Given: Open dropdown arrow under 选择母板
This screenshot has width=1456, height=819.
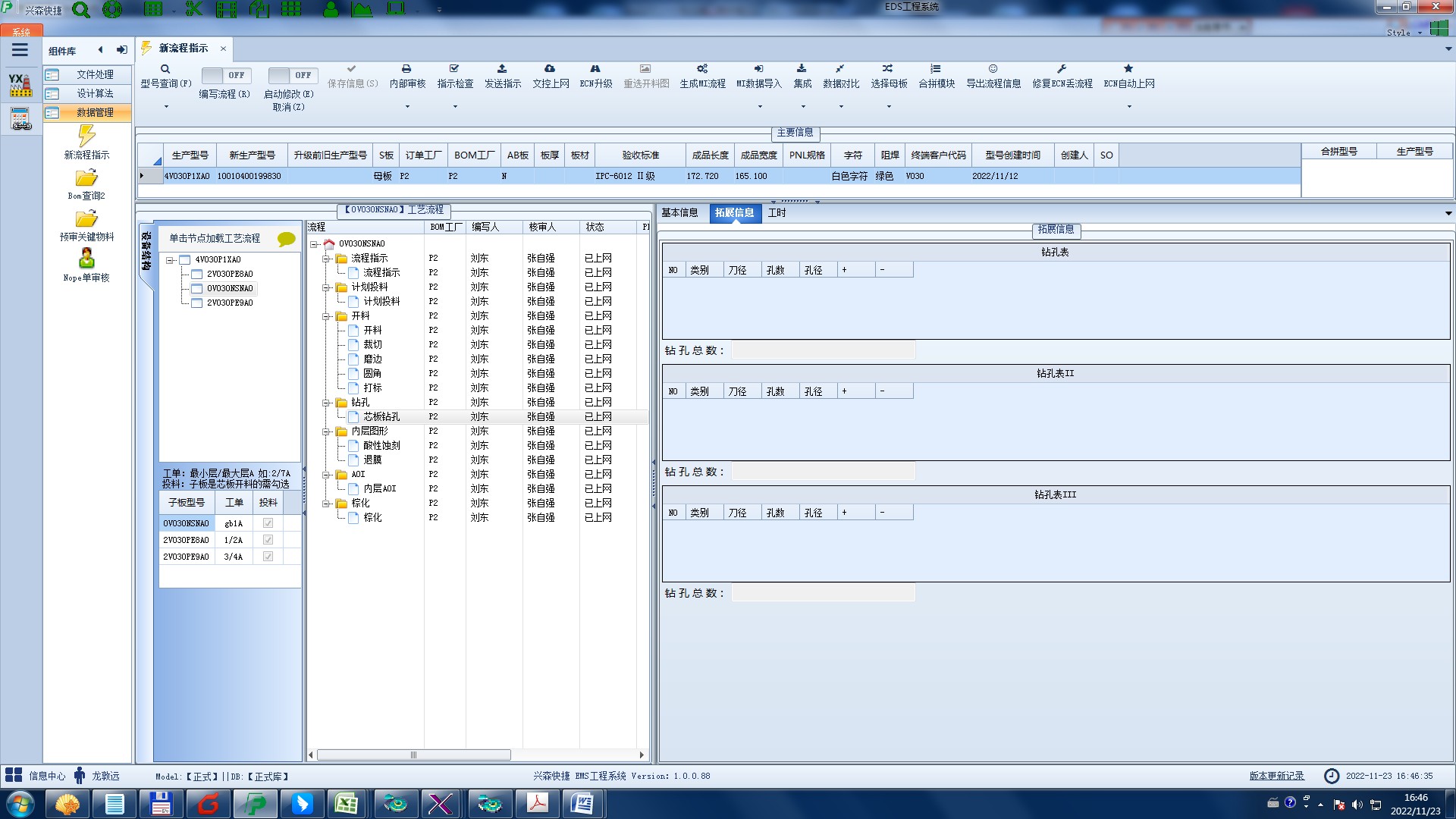Looking at the screenshot, I should pos(889,107).
